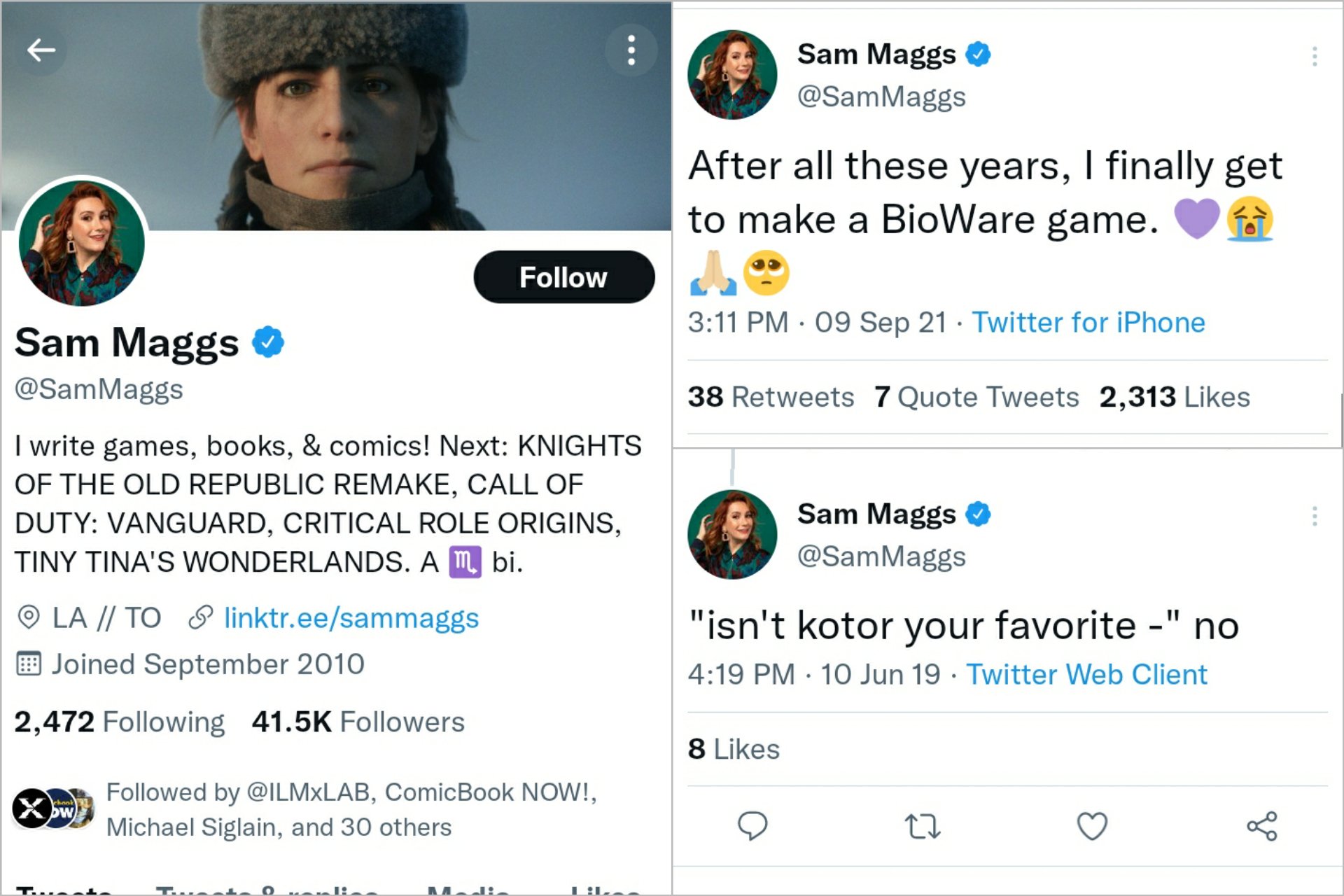This screenshot has height=896, width=1344.
Task: Open options menu on the BioWare tweet
Action: 1314,56
